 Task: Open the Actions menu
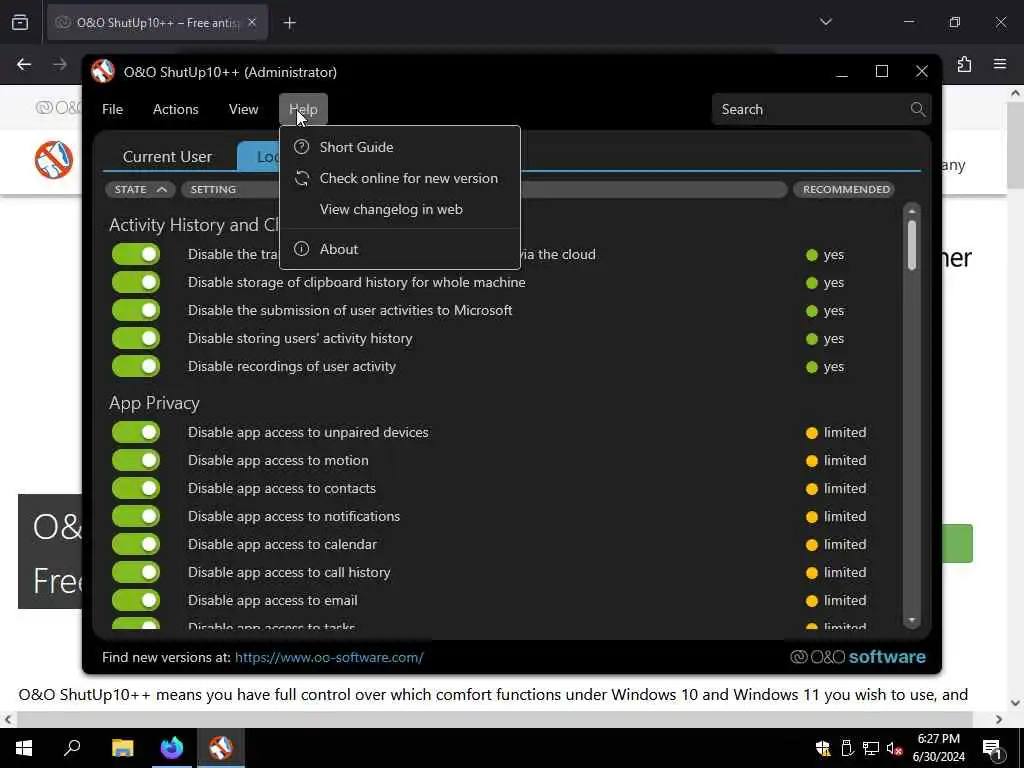coord(176,109)
